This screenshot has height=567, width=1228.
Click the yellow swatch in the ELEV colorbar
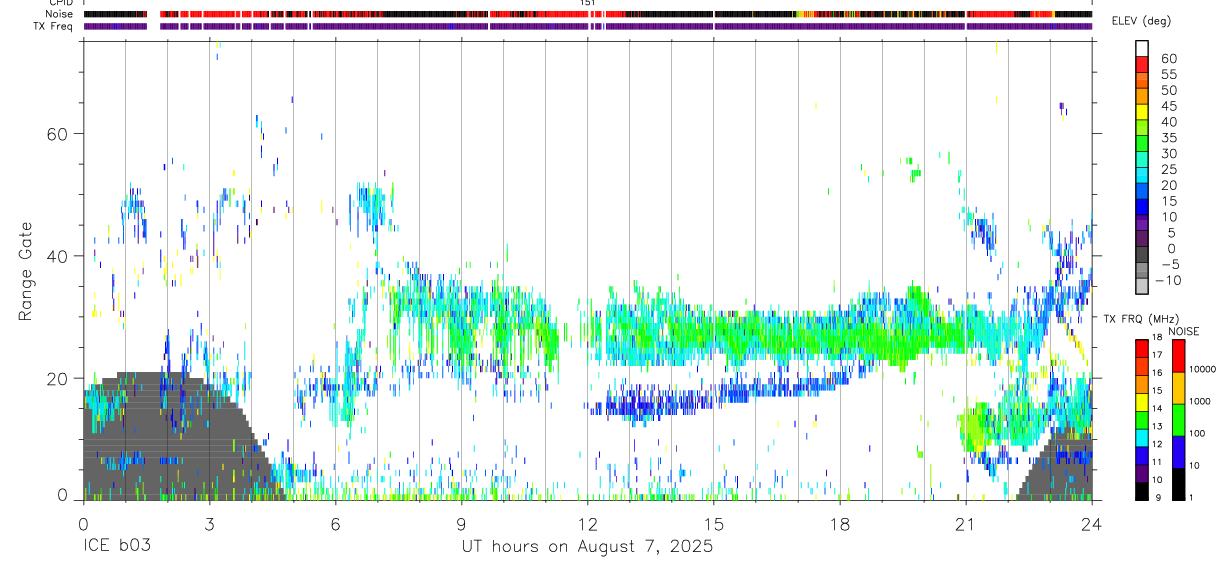[1142, 112]
